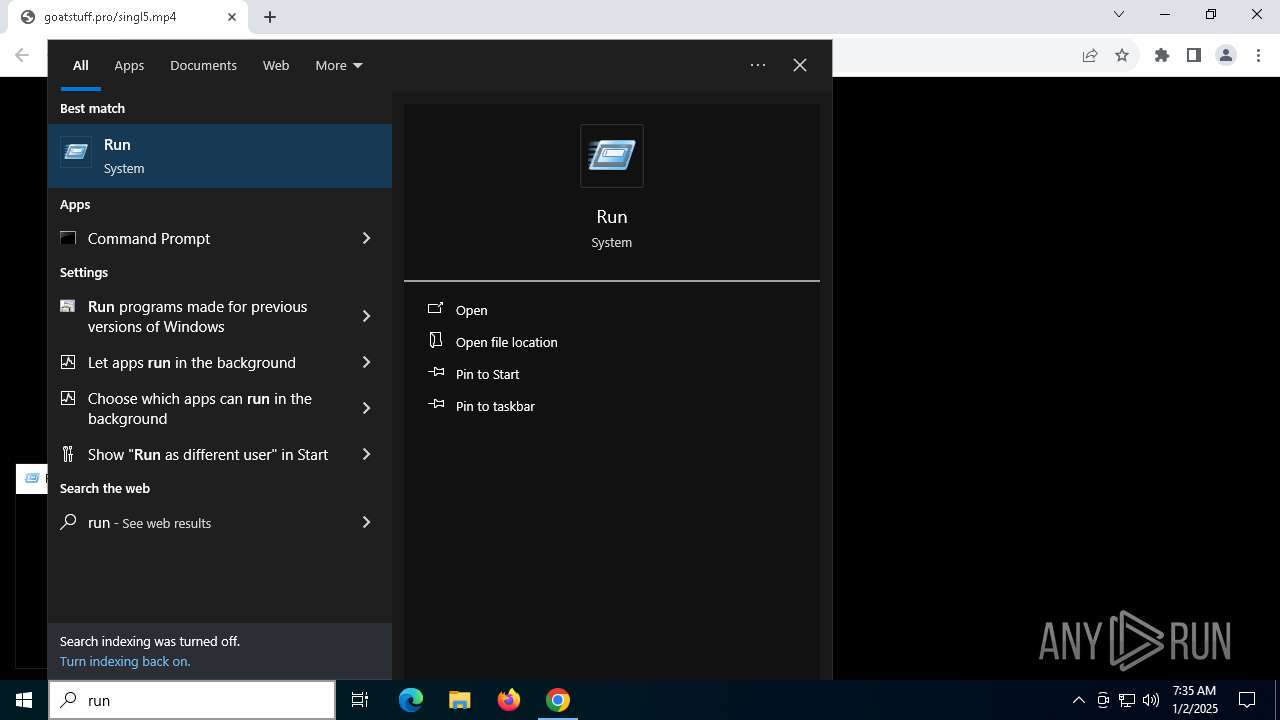Image resolution: width=1280 pixels, height=720 pixels.
Task: Expand arrow for Choose which apps can run
Action: [x=366, y=408]
